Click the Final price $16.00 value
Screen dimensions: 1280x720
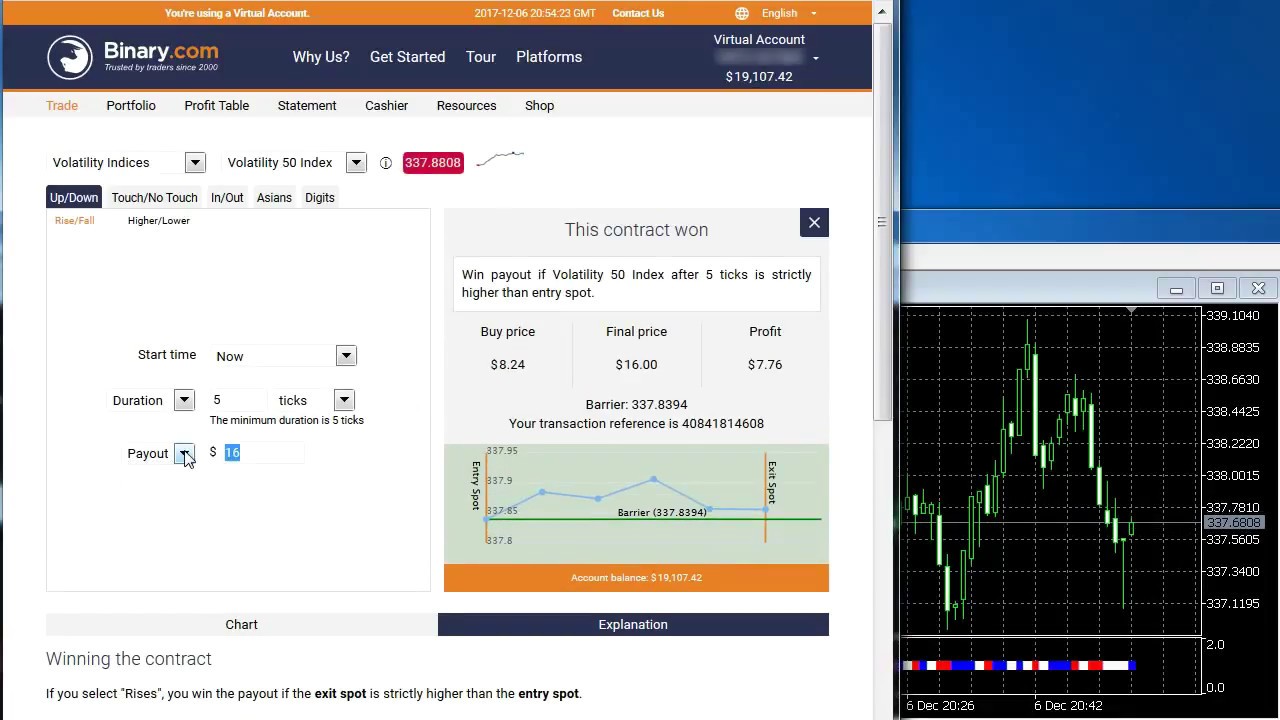pyautogui.click(x=636, y=365)
